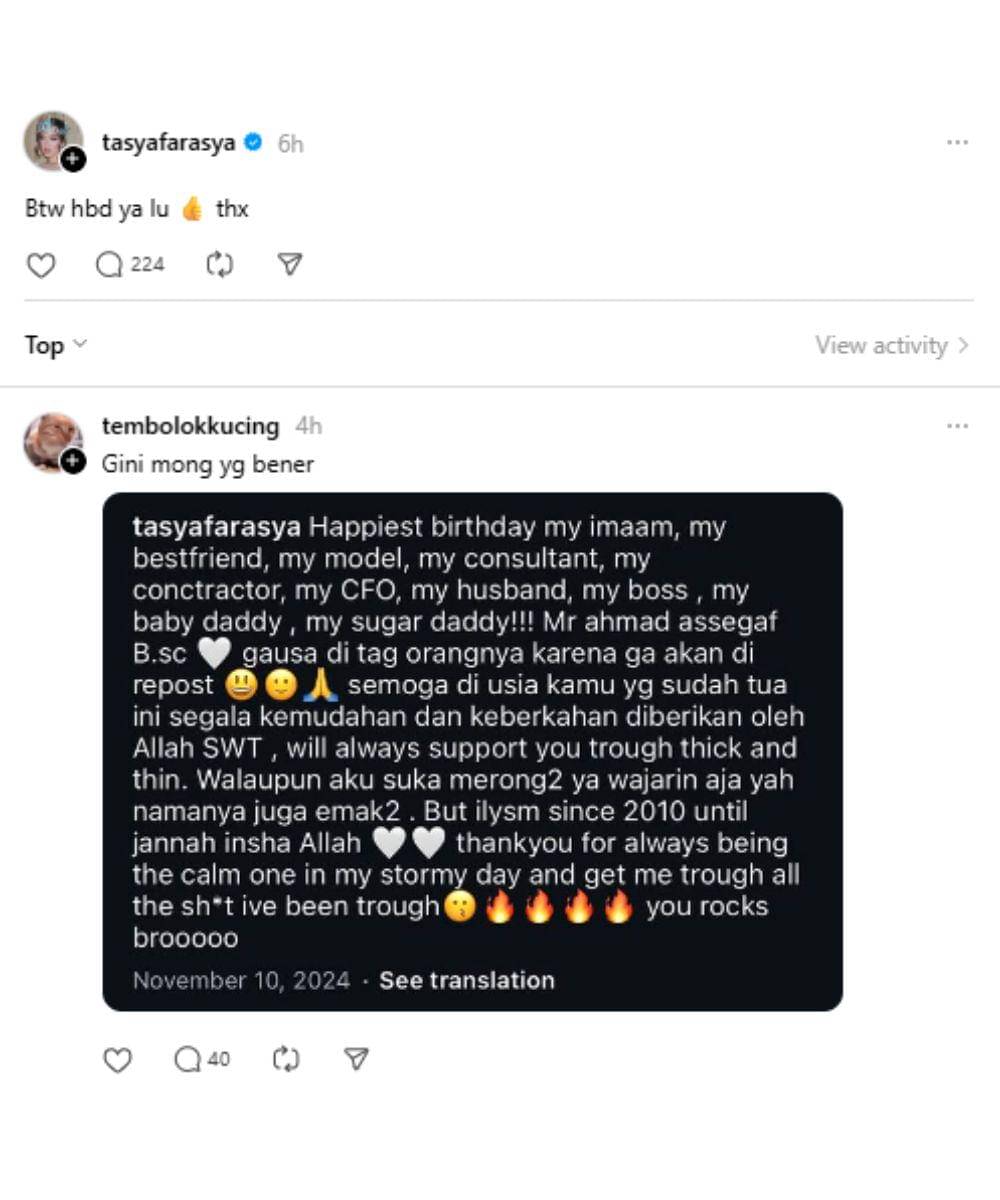This screenshot has width=1000, height=1200.
Task: Open tembolokkucing's profile name
Action: (x=188, y=425)
